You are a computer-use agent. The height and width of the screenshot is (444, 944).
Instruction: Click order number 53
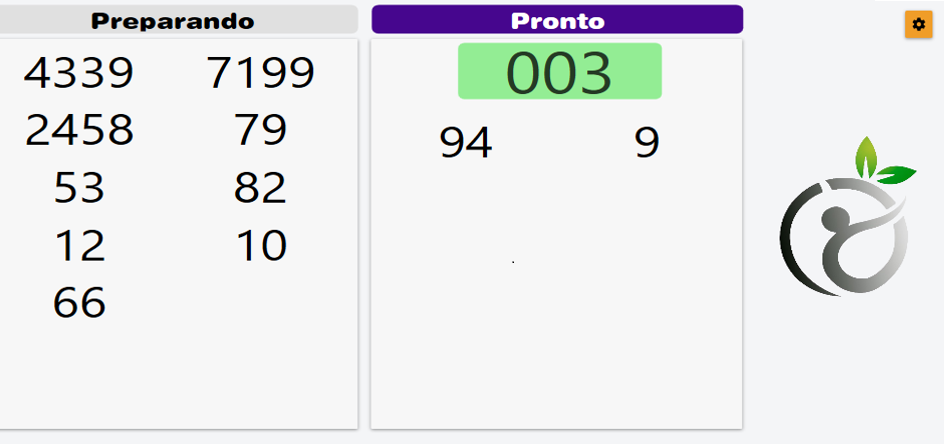point(79,187)
